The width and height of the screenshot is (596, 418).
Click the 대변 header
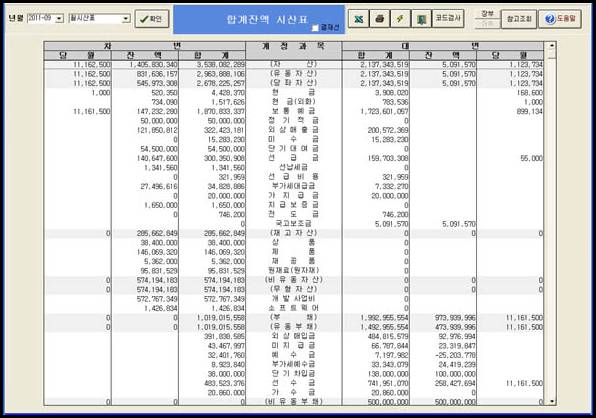(442, 46)
